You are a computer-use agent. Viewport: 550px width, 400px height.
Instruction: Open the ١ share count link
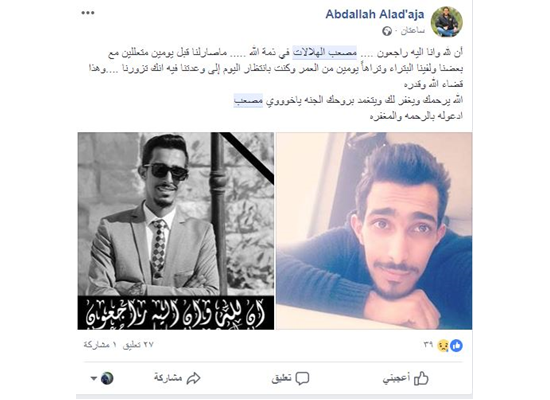[x=100, y=345]
